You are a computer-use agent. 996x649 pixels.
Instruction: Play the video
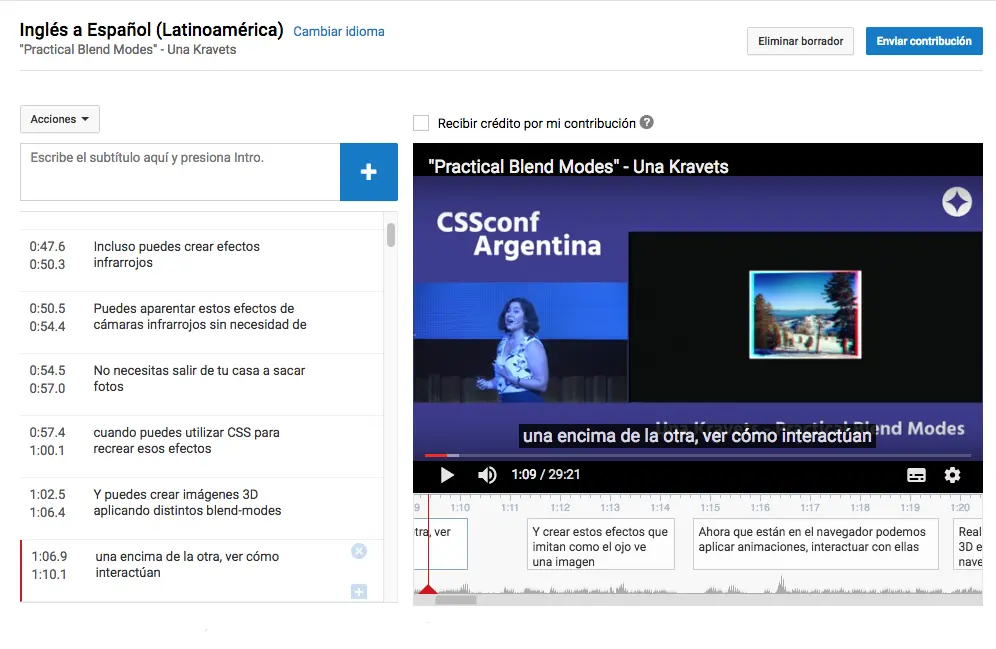(446, 475)
